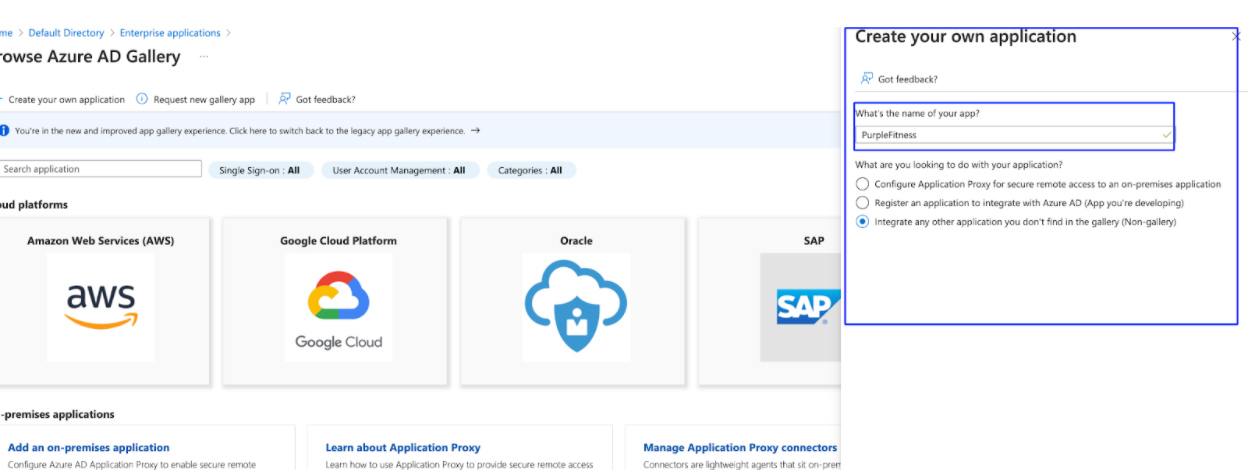The width and height of the screenshot is (1248, 470).
Task: Click the blue info icon in banner
Action: click(x=5, y=130)
